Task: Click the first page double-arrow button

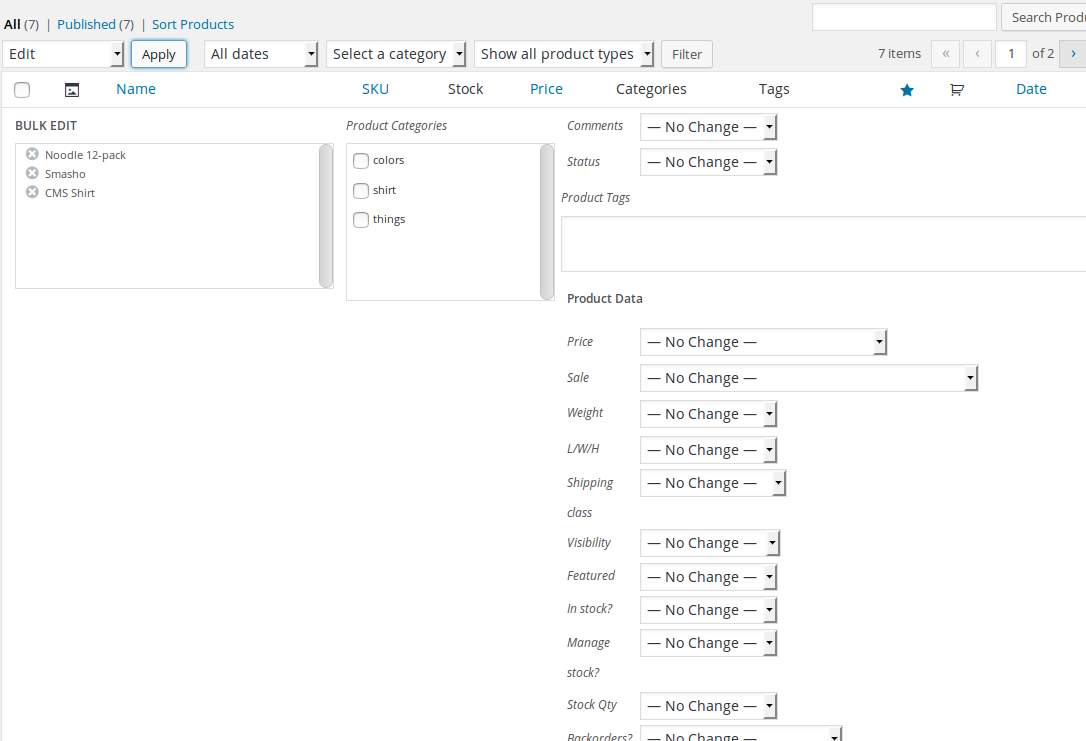Action: (945, 54)
